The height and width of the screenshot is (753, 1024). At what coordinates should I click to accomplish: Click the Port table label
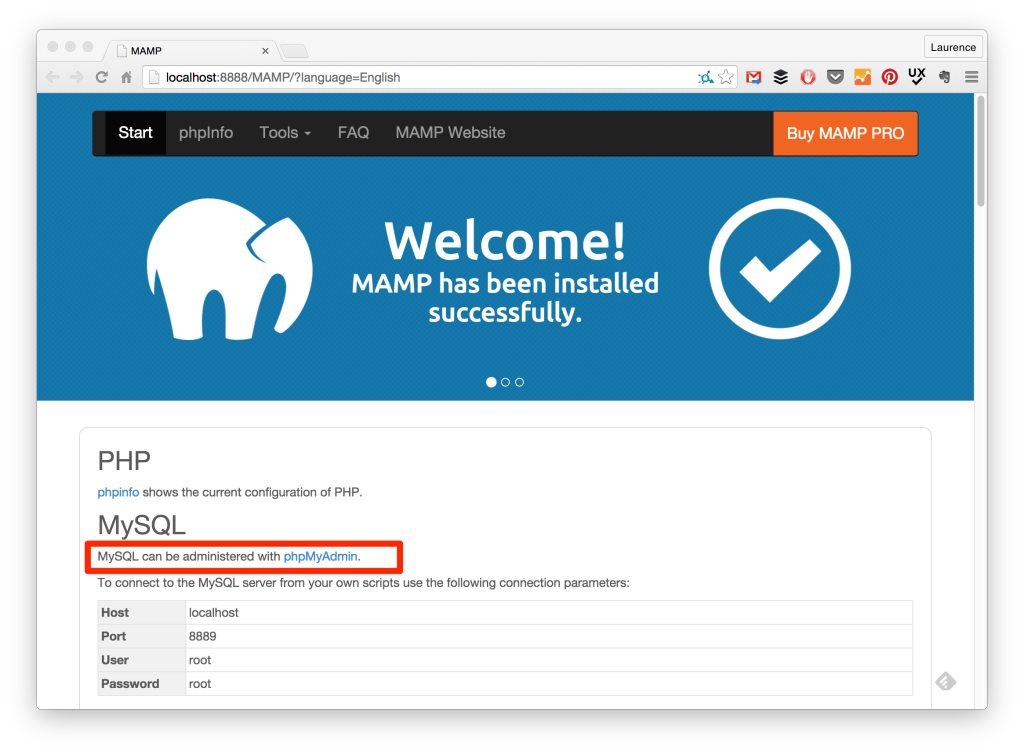point(114,636)
